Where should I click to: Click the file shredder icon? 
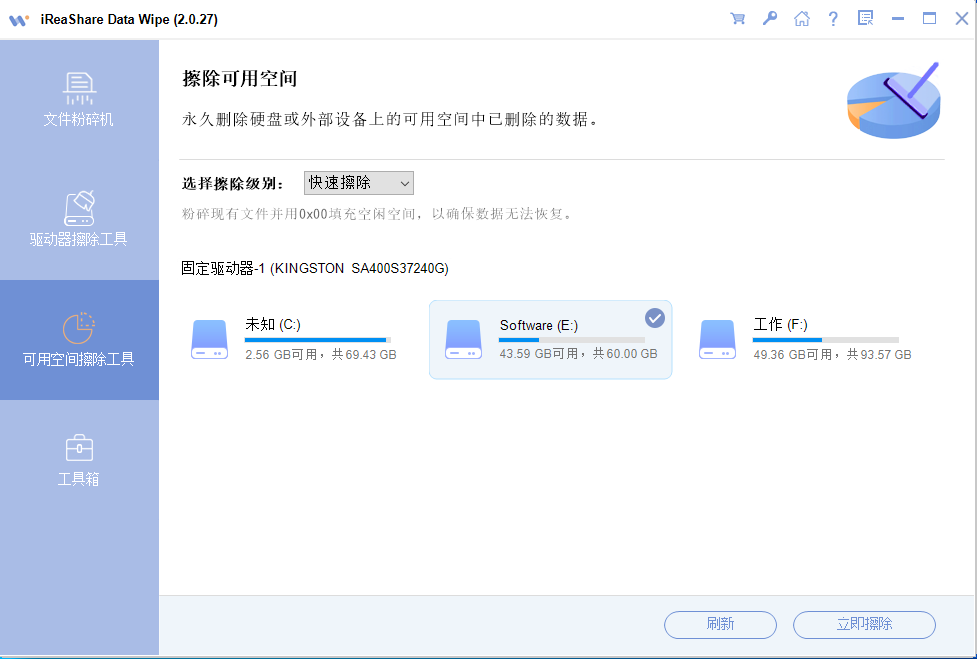click(x=79, y=89)
